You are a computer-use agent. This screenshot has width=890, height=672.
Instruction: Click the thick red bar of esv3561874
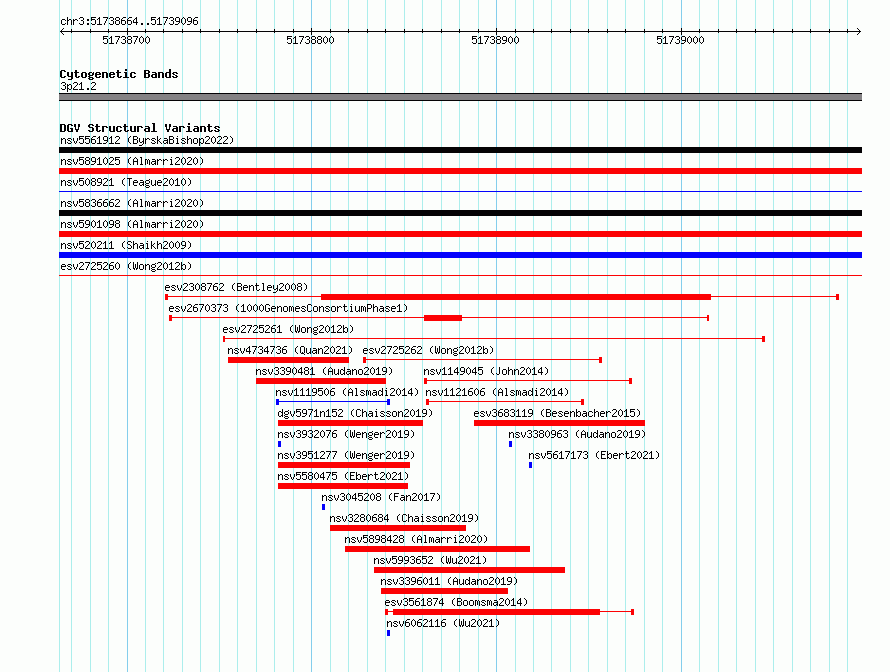click(497, 612)
